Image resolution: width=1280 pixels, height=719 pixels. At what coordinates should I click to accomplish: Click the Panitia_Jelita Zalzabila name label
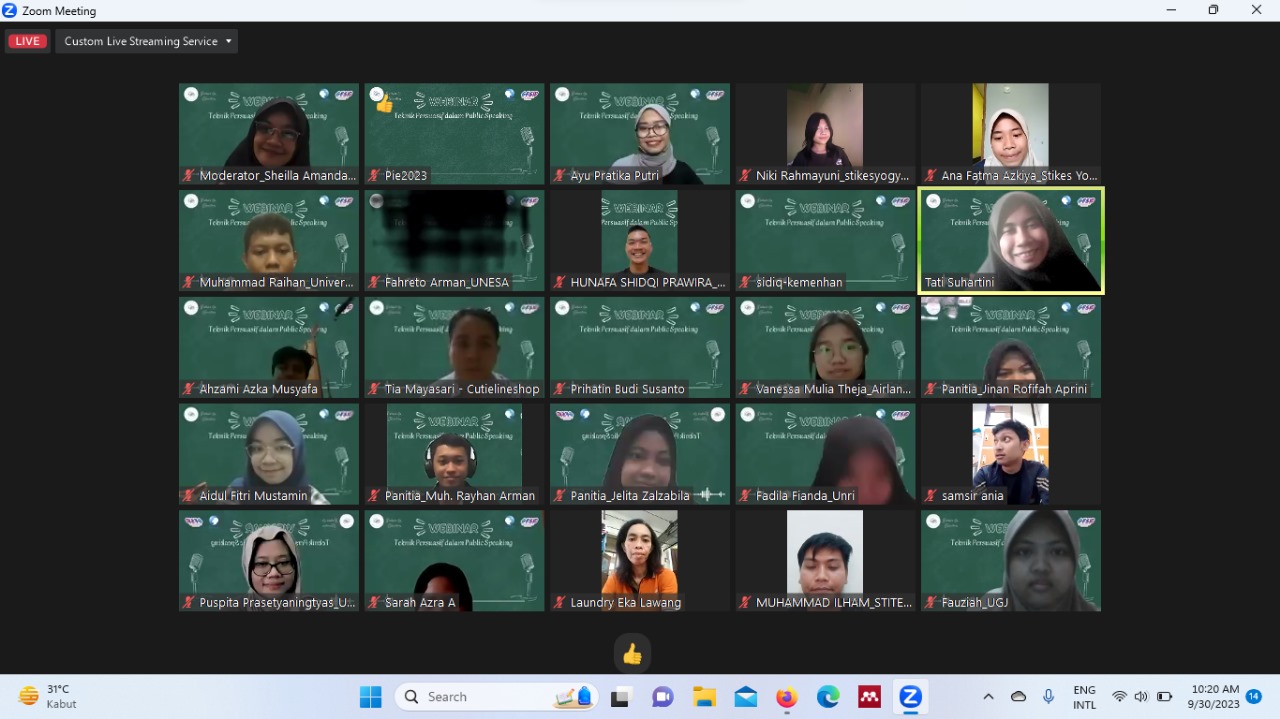pyautogui.click(x=629, y=496)
